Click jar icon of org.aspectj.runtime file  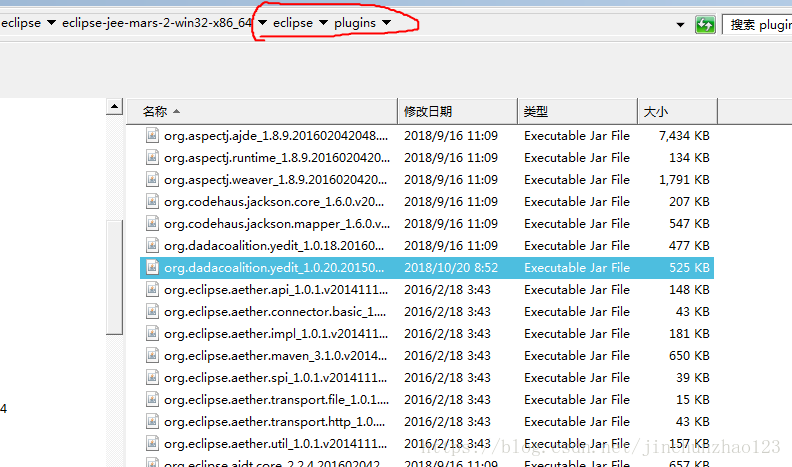point(152,158)
